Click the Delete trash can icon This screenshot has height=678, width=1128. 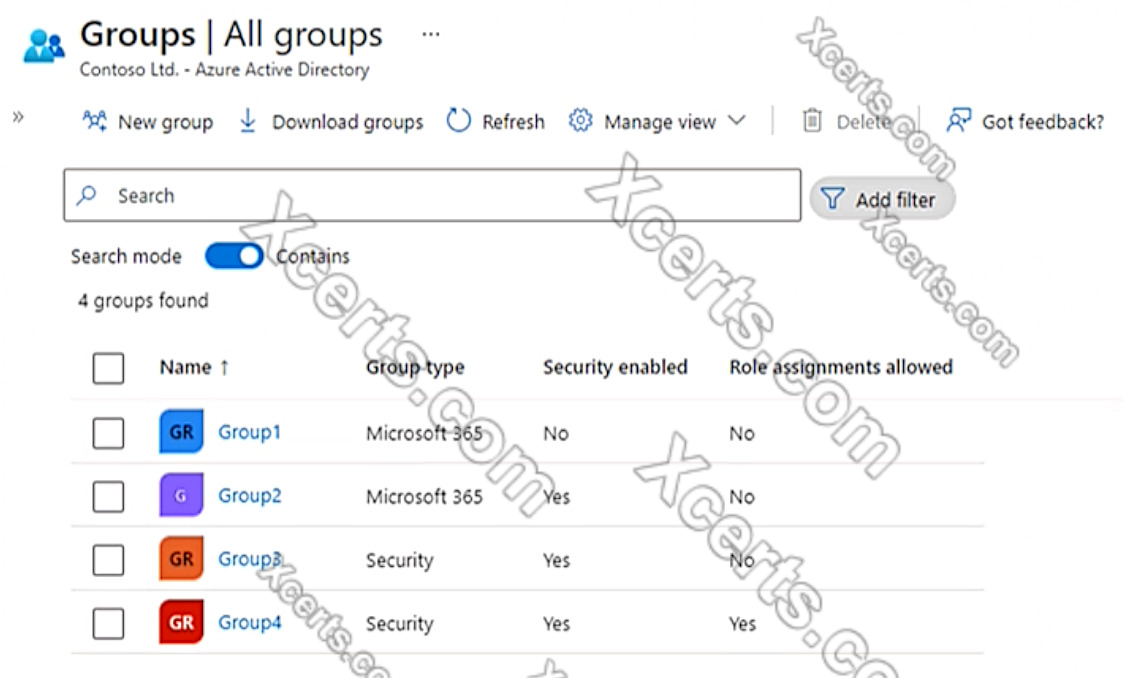pyautogui.click(x=812, y=121)
